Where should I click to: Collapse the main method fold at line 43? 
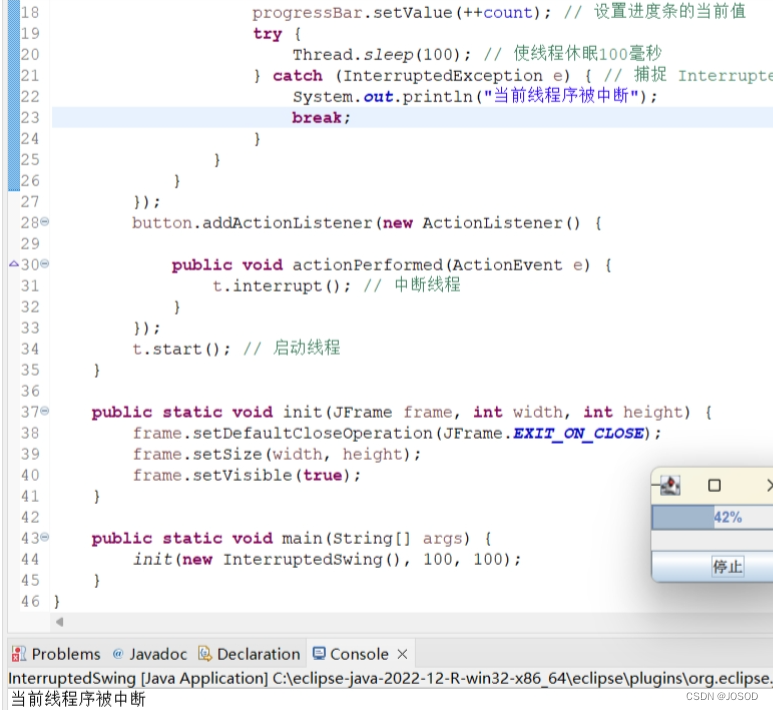point(45,536)
